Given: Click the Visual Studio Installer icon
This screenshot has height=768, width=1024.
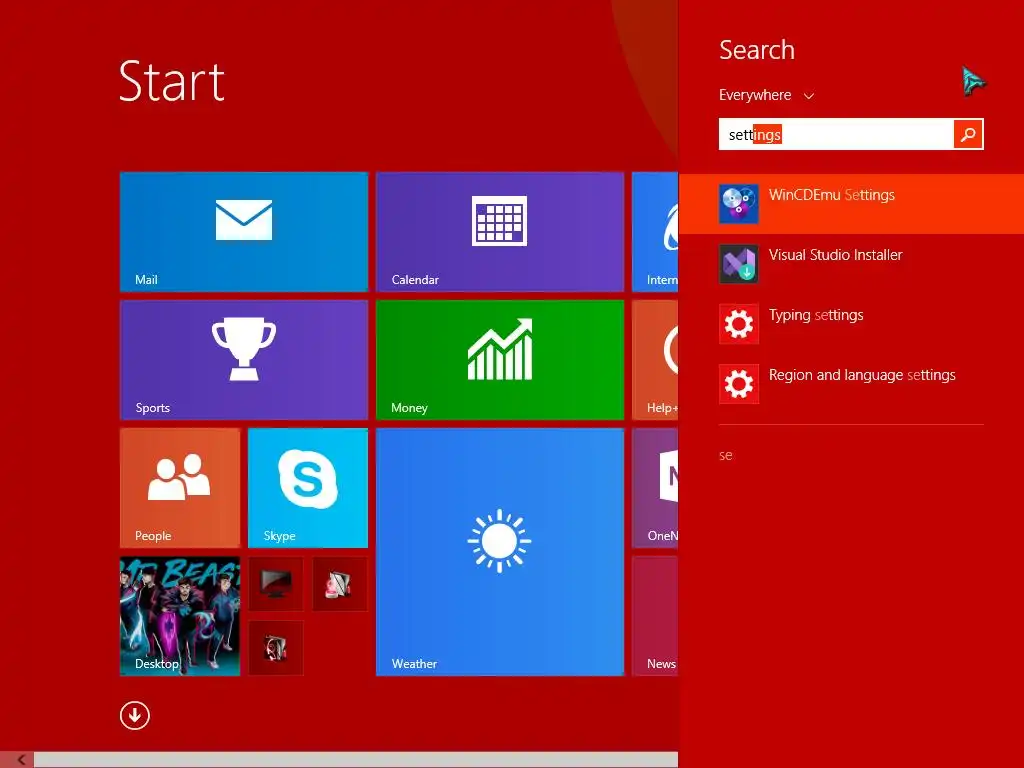Looking at the screenshot, I should click(739, 263).
